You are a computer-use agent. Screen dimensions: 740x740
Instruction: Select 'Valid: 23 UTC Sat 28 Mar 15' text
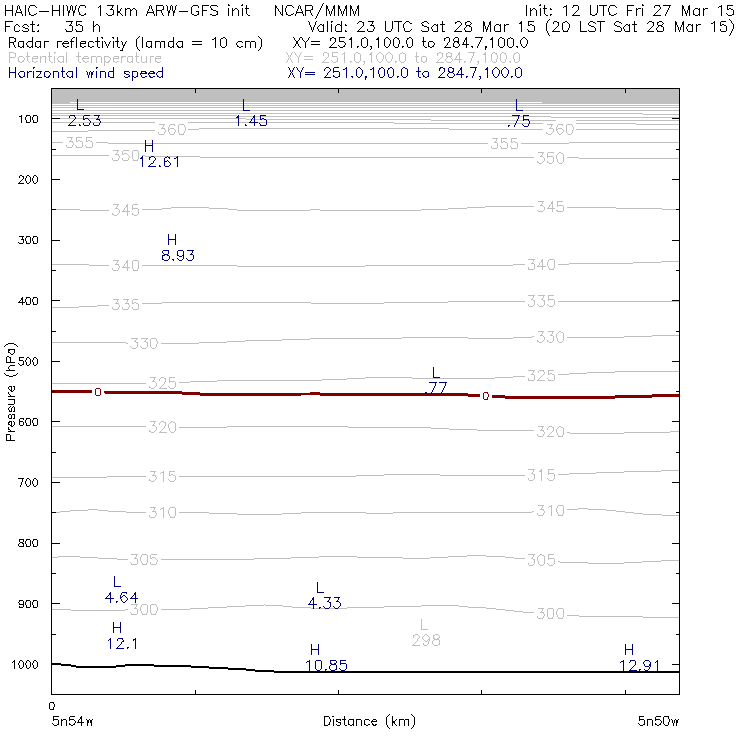click(421, 27)
